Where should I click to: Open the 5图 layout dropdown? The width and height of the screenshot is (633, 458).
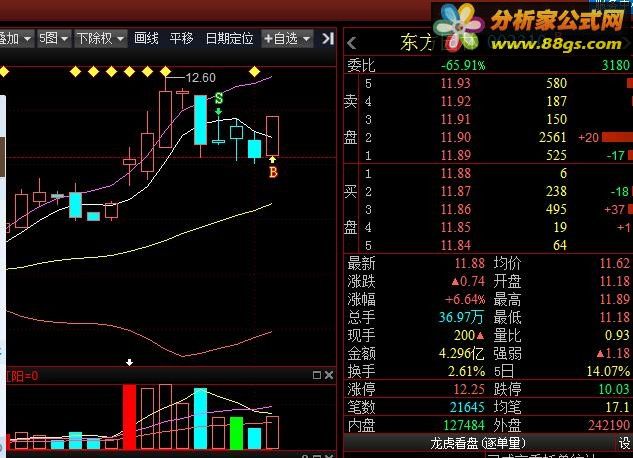click(54, 39)
